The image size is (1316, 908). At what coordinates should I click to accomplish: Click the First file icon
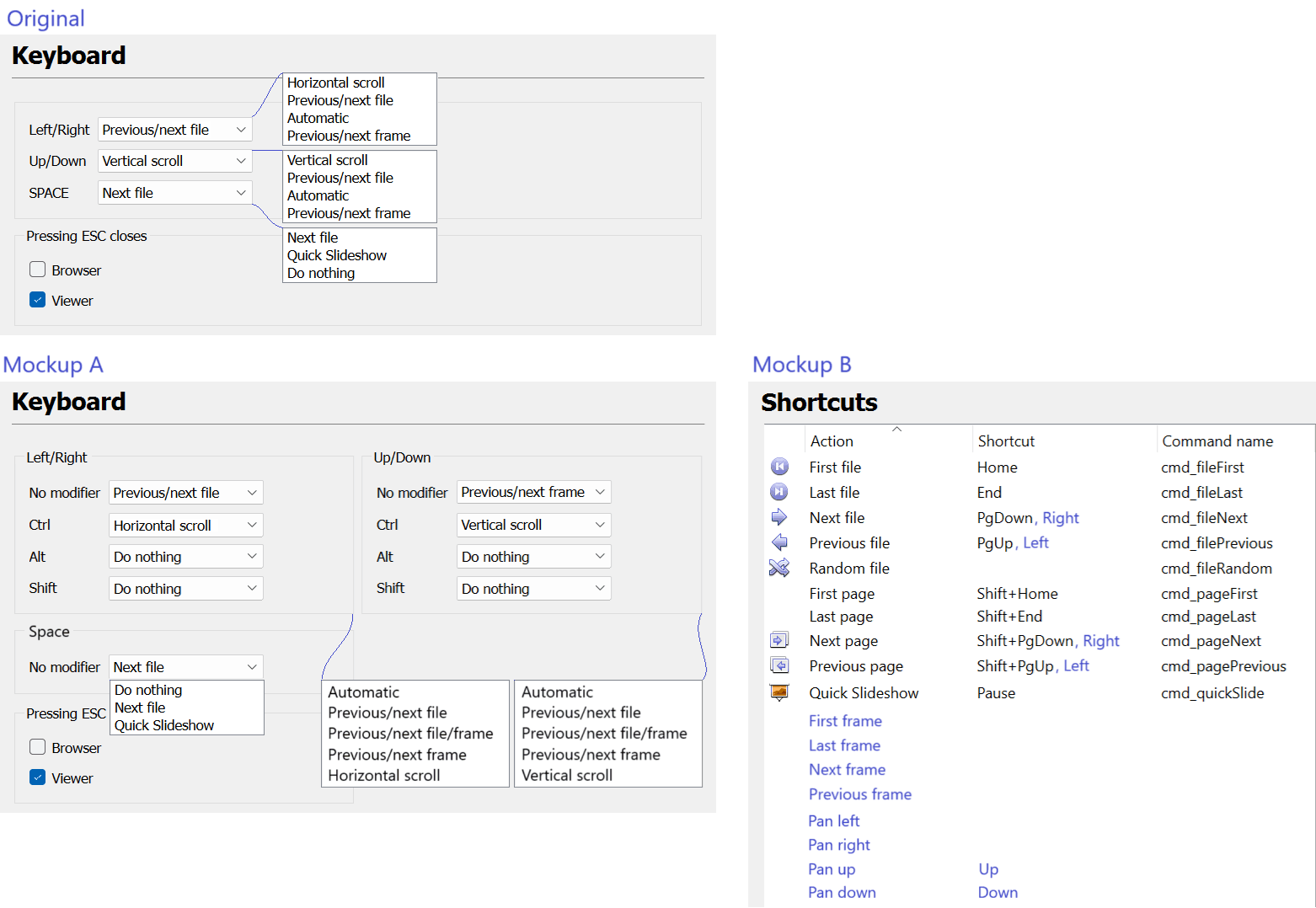[x=779, y=467]
